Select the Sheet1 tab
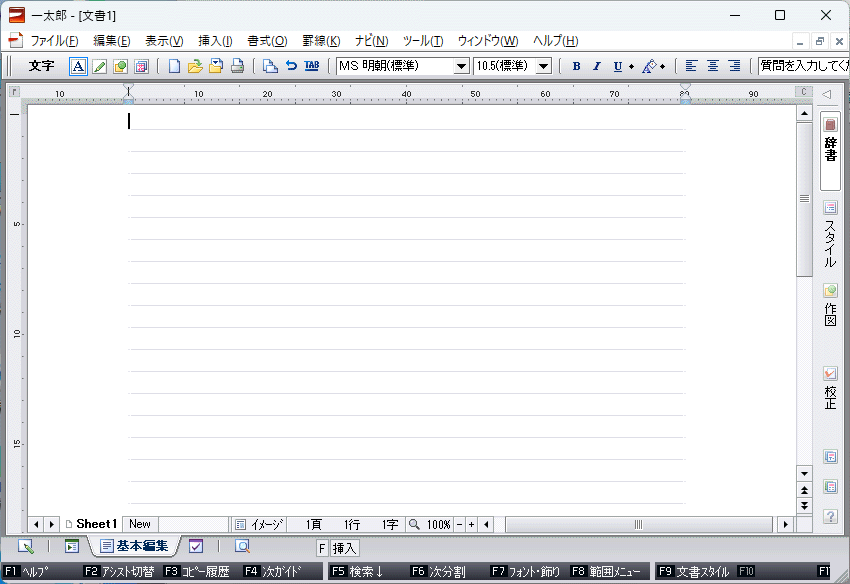Image resolution: width=850 pixels, height=584 pixels. click(x=91, y=524)
